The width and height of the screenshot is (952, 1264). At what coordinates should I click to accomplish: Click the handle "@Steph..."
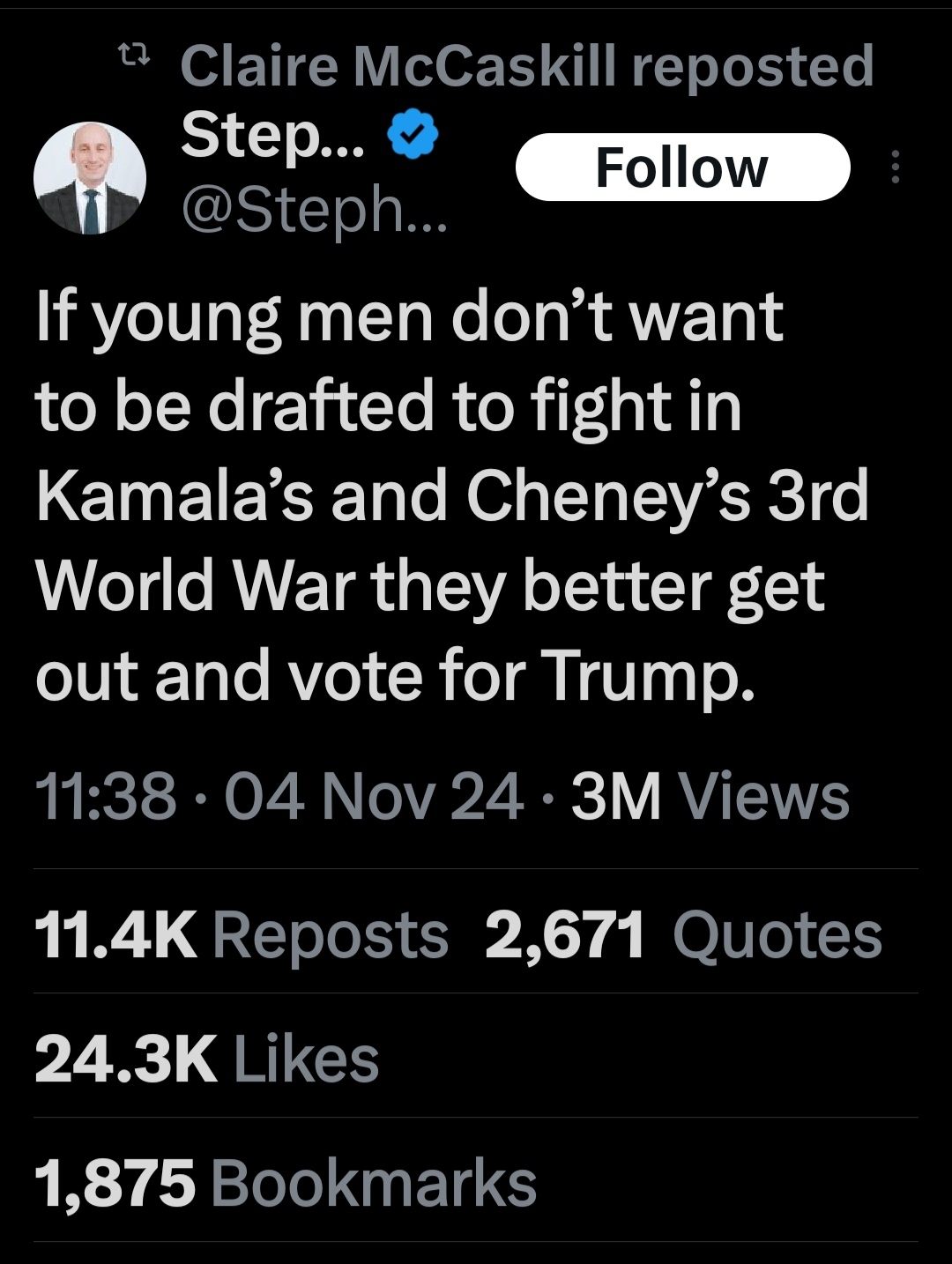[x=314, y=211]
